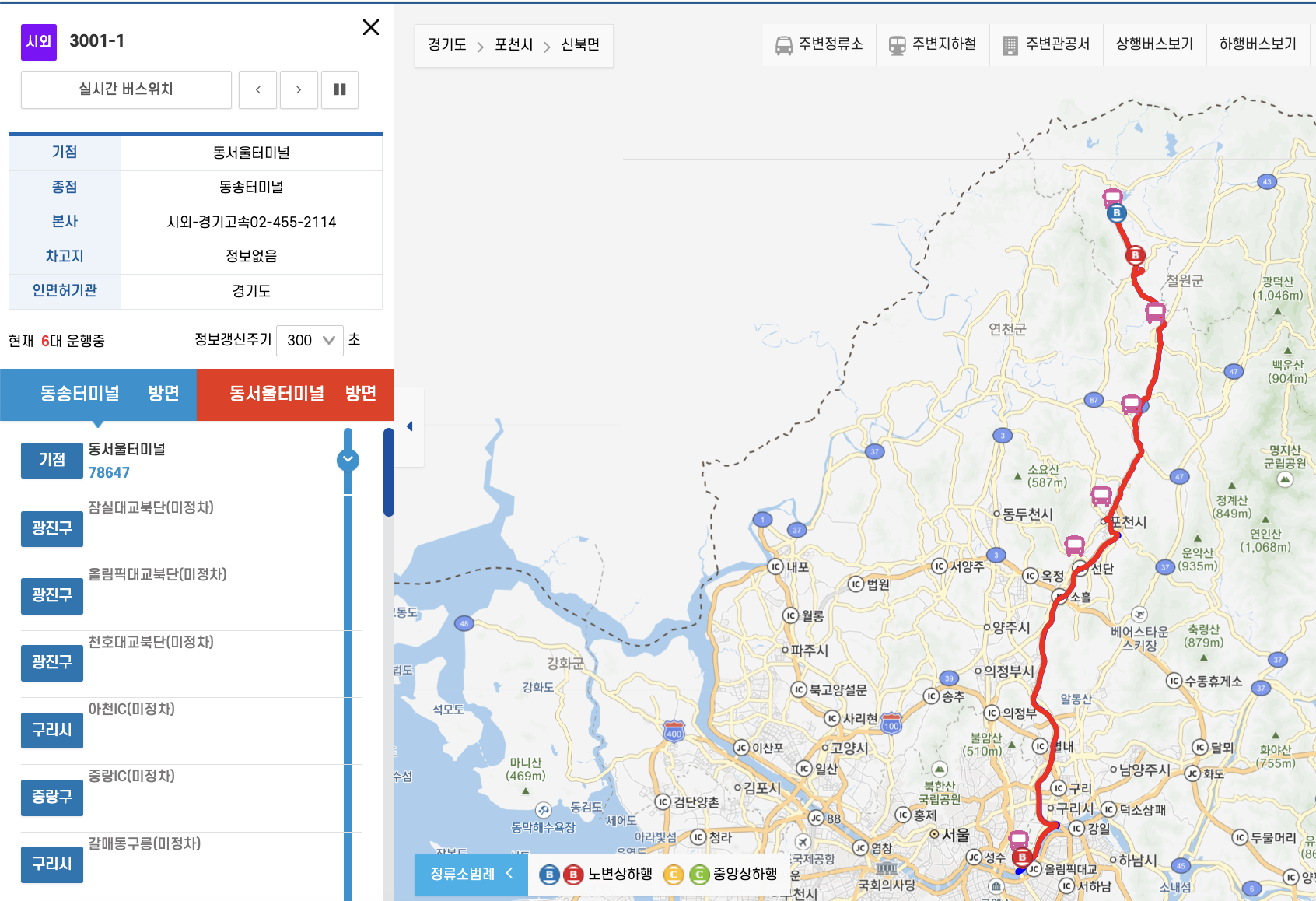
Task: Click the red B marker near 올림픽대교
Action: point(1023,857)
